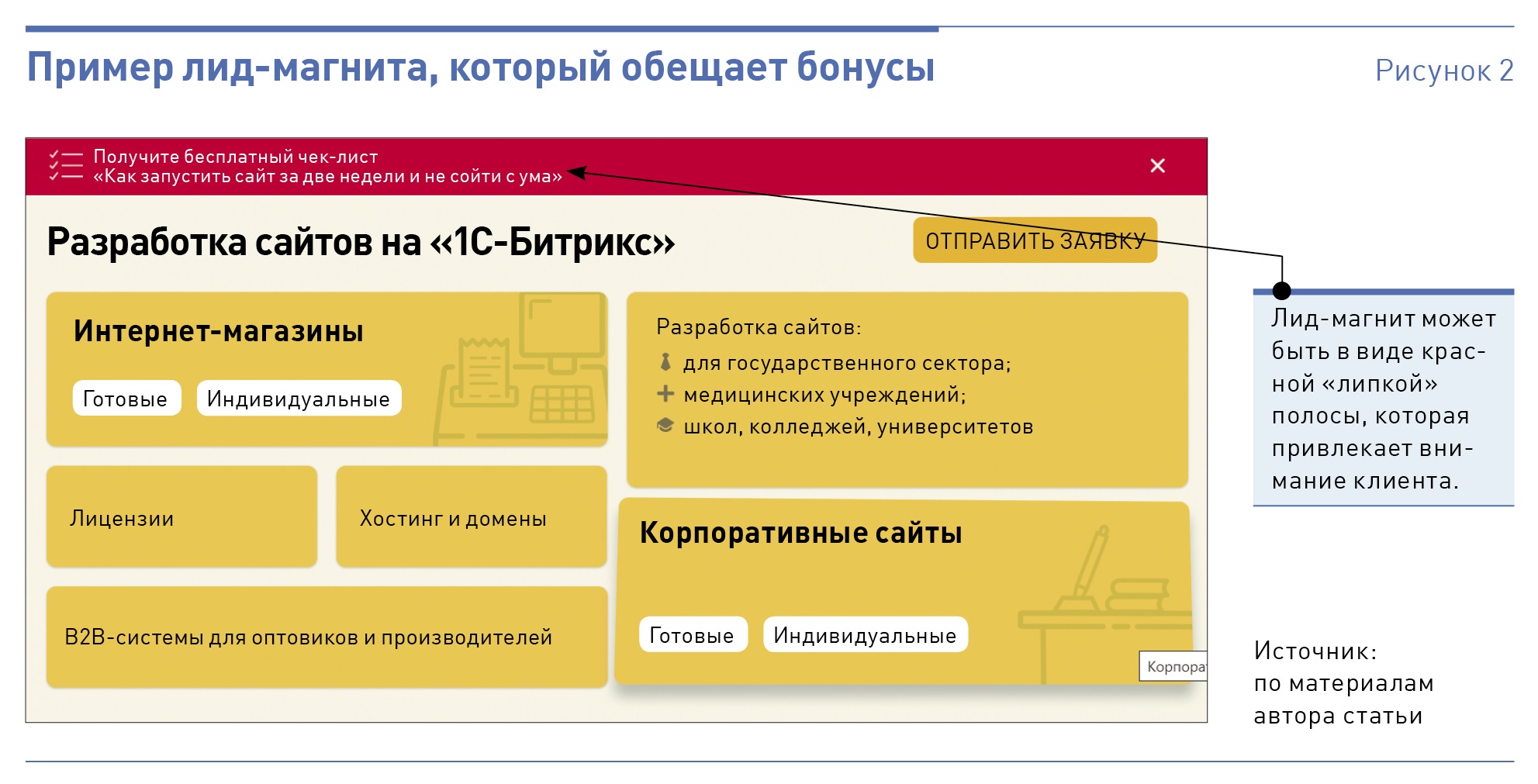Click the «Разработка сайтов на 1С-Битрикс» title
The height and width of the screenshot is (784, 1538).
361,242
